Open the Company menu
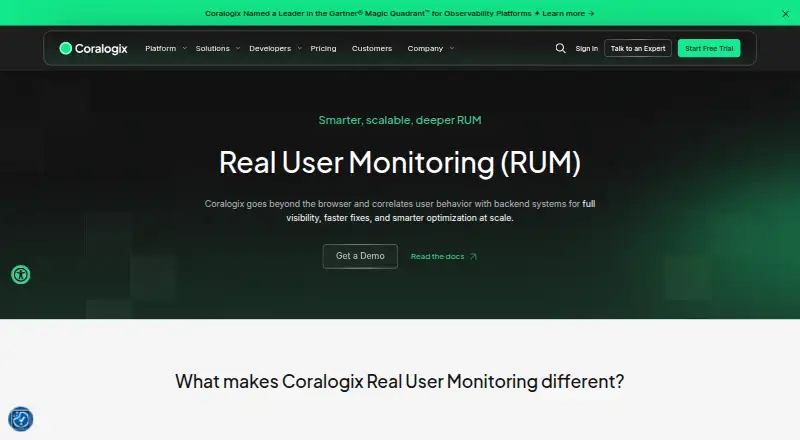The image size is (800, 440). click(x=425, y=48)
